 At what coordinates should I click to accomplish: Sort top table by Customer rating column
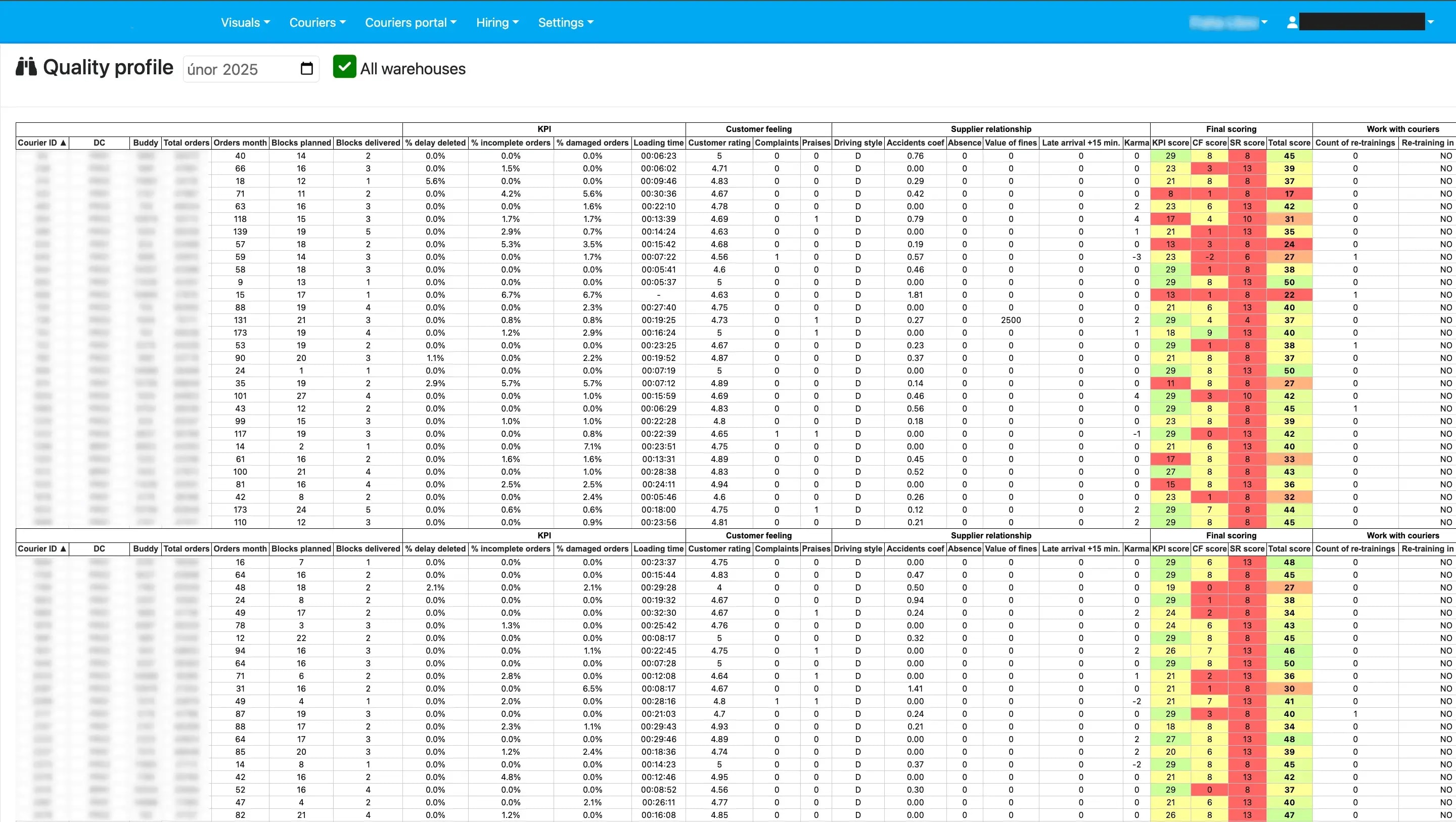point(719,143)
